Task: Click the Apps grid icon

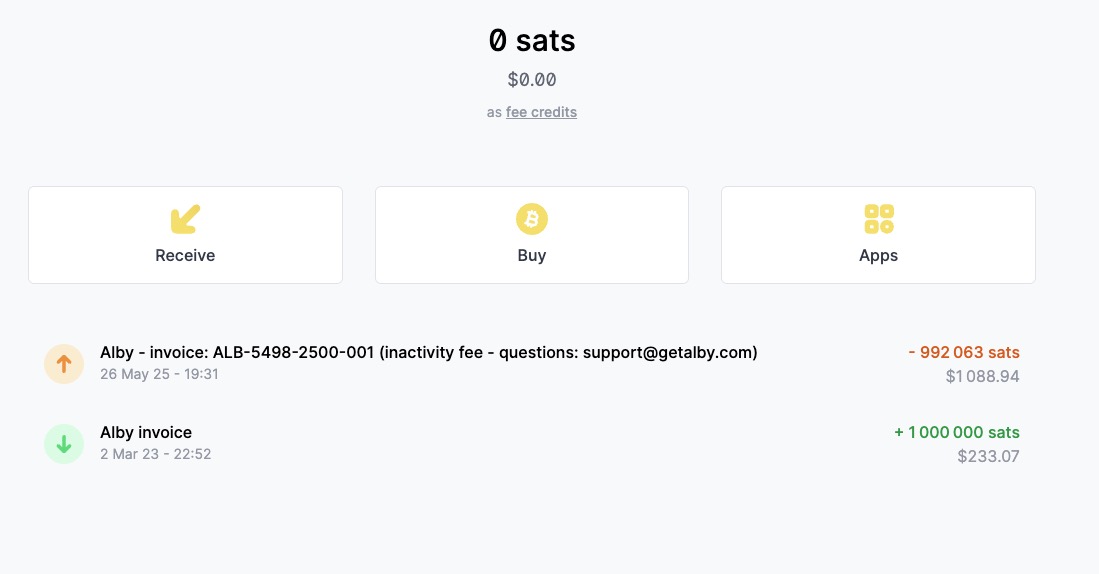Action: click(x=878, y=219)
